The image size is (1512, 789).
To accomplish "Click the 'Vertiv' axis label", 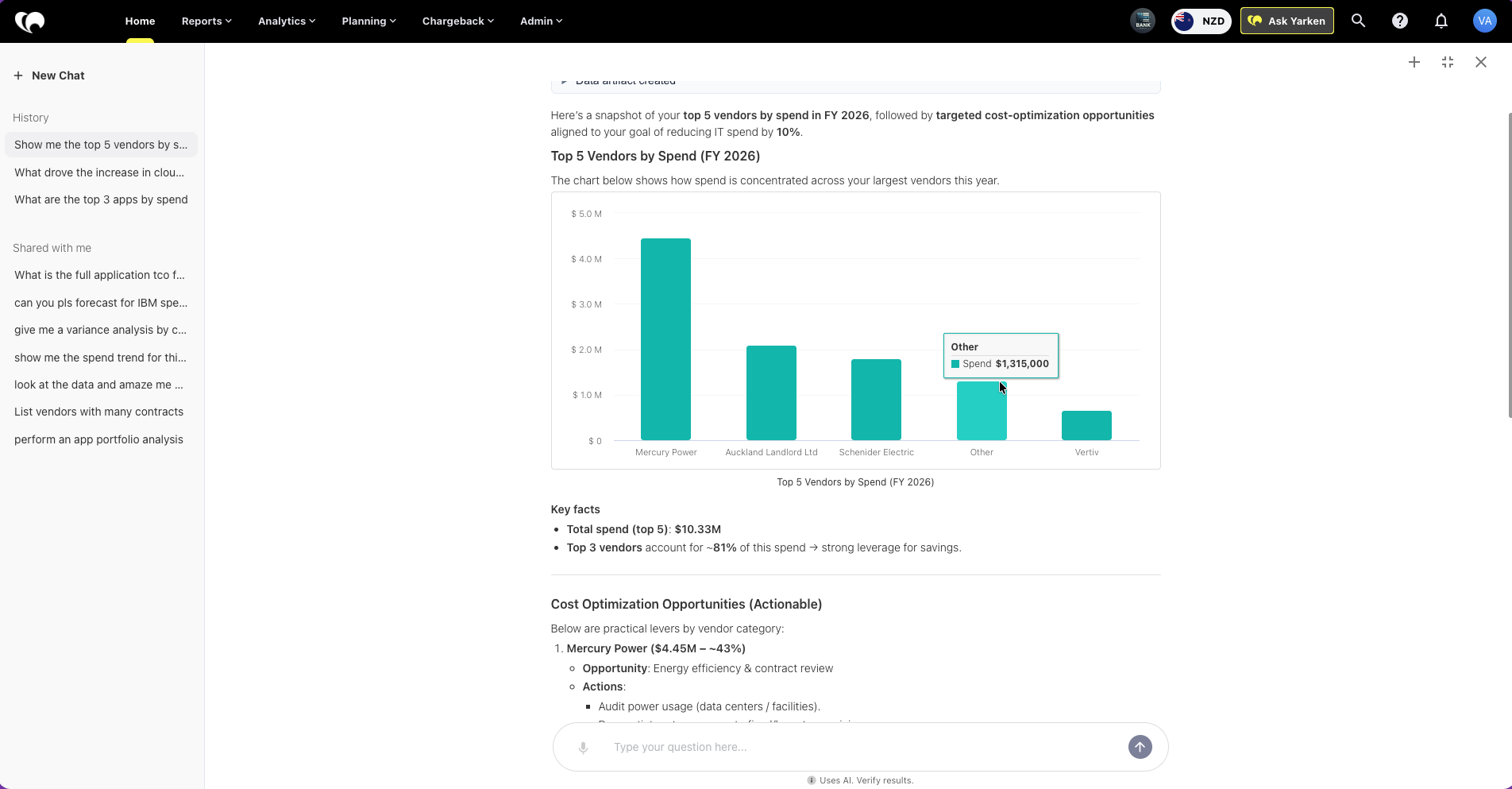I will click(x=1087, y=452).
